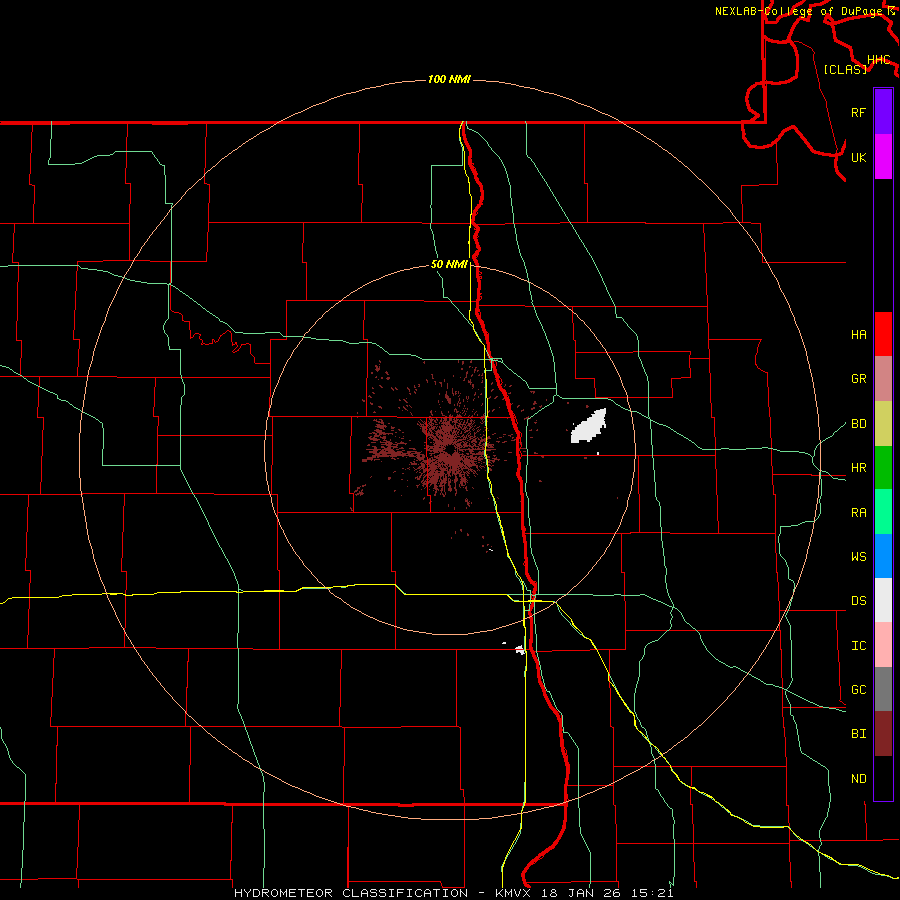
Task: Click the HHC product code text
Action: (x=878, y=60)
